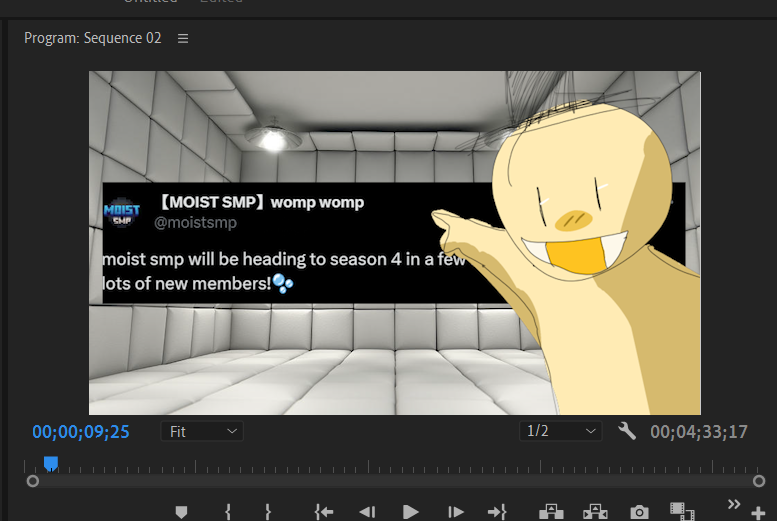Click the video preview frame
This screenshot has width=777, height=521.
click(x=394, y=243)
